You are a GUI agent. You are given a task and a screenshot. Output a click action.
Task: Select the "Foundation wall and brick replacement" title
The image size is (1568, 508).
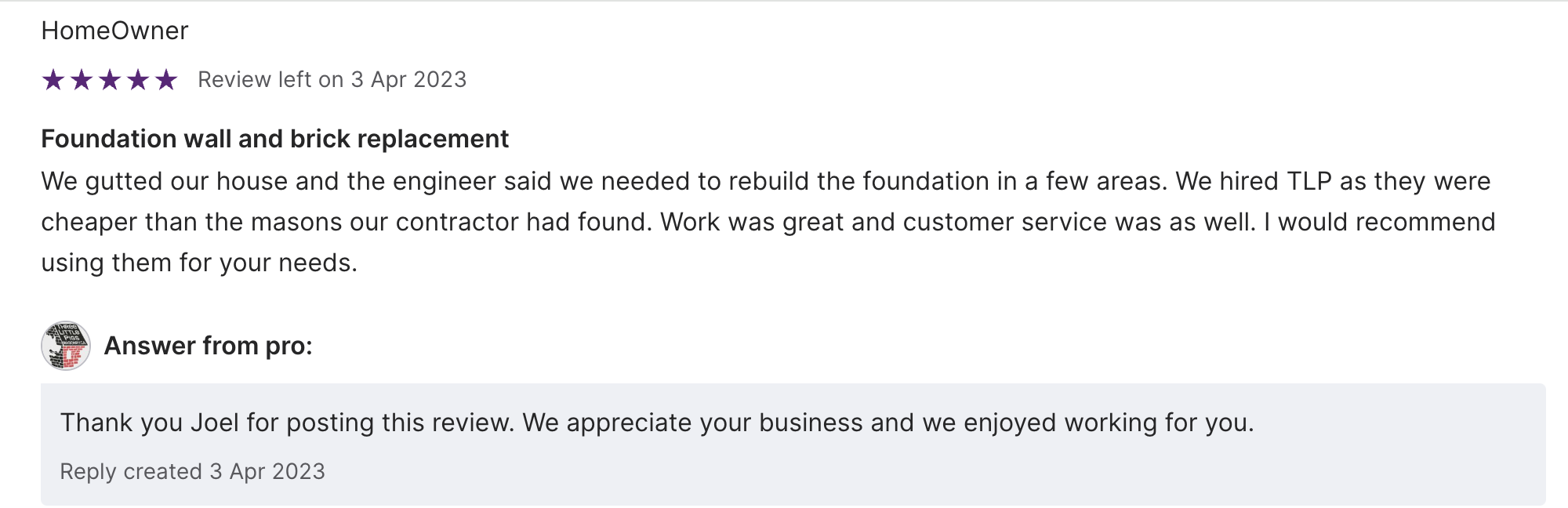(274, 139)
